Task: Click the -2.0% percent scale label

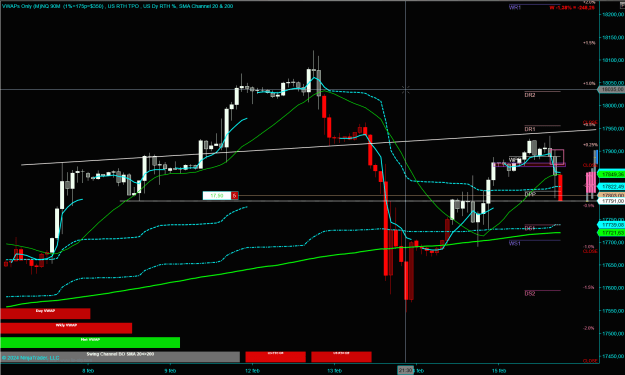Action: (589, 328)
